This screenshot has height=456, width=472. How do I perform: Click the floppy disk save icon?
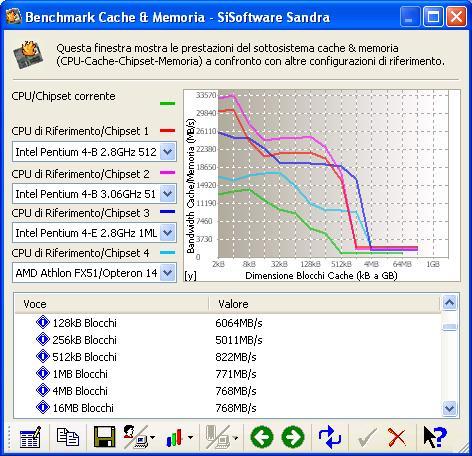pyautogui.click(x=104, y=437)
